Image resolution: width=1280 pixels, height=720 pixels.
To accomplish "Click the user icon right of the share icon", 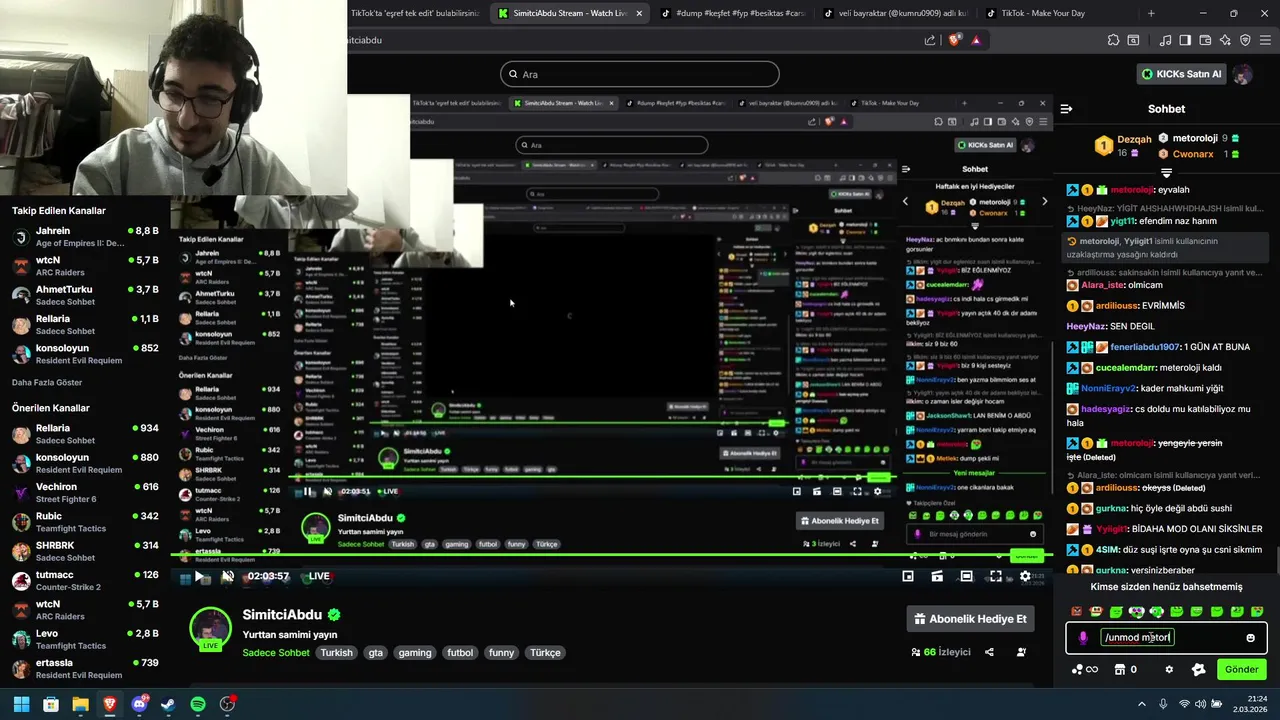I will [x=1021, y=652].
